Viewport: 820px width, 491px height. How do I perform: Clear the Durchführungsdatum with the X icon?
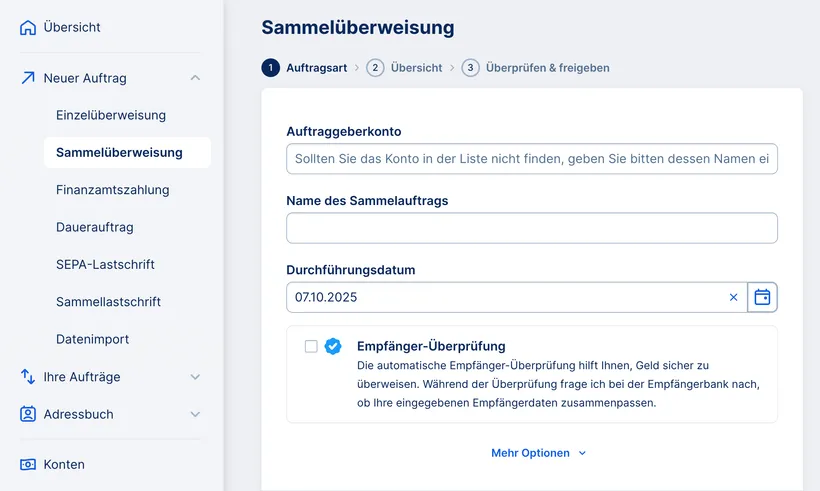click(733, 297)
